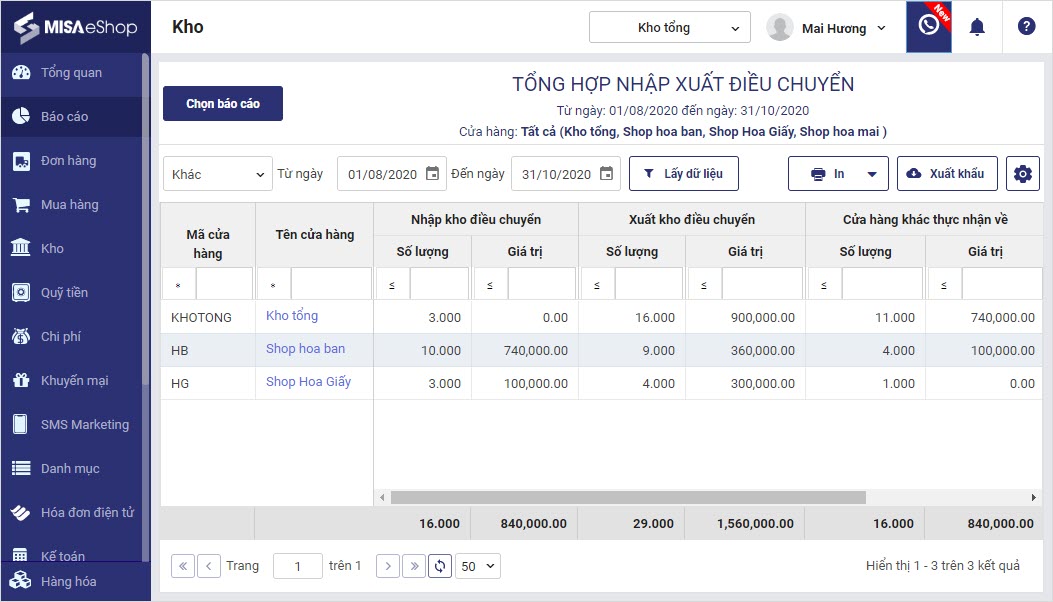Click the Lấy dữ liệu button
This screenshot has width=1053, height=602.
(x=684, y=174)
